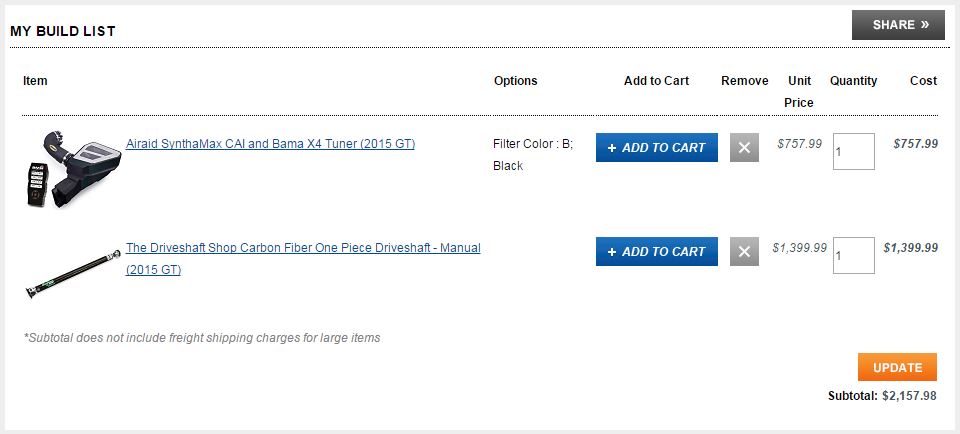Click the freight shipping subtotal note
The image size is (960, 434).
pos(202,338)
